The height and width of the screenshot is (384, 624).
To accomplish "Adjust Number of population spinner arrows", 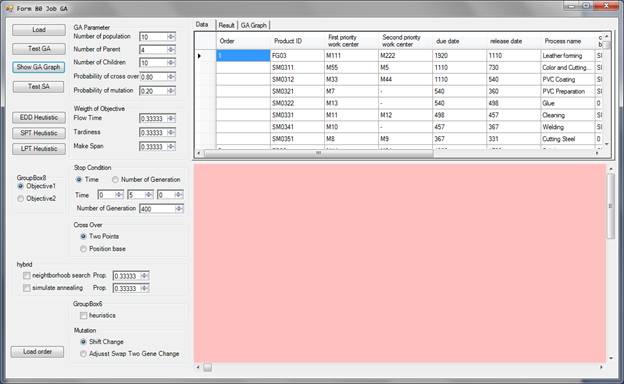I will [x=171, y=37].
